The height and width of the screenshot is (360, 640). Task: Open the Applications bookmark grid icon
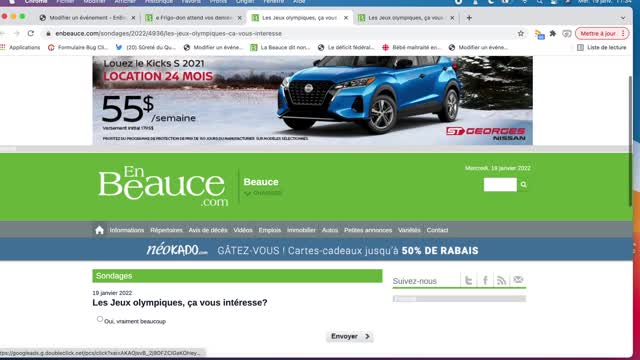[3, 47]
